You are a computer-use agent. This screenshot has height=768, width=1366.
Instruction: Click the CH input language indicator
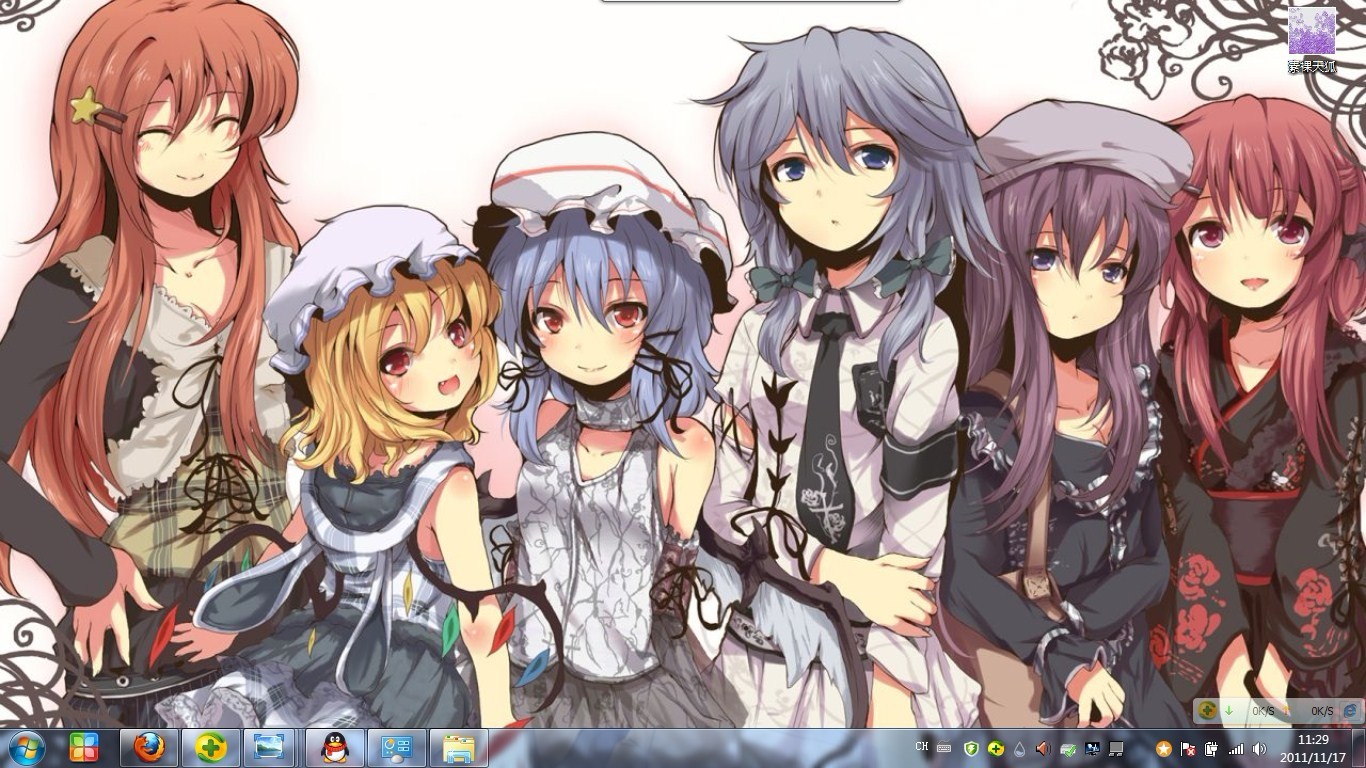coord(922,747)
